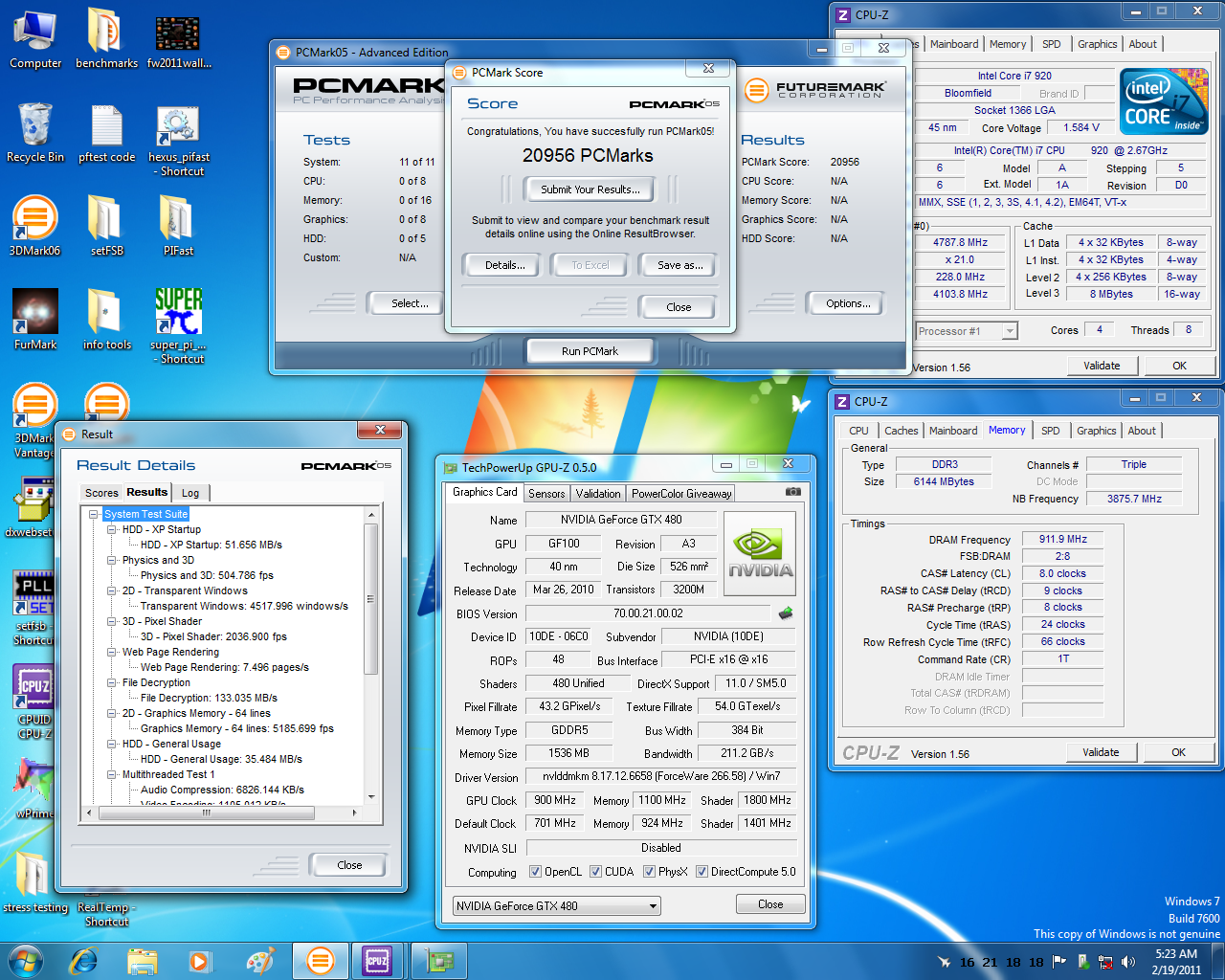
Task: Open Paint from the taskbar
Action: (x=258, y=960)
